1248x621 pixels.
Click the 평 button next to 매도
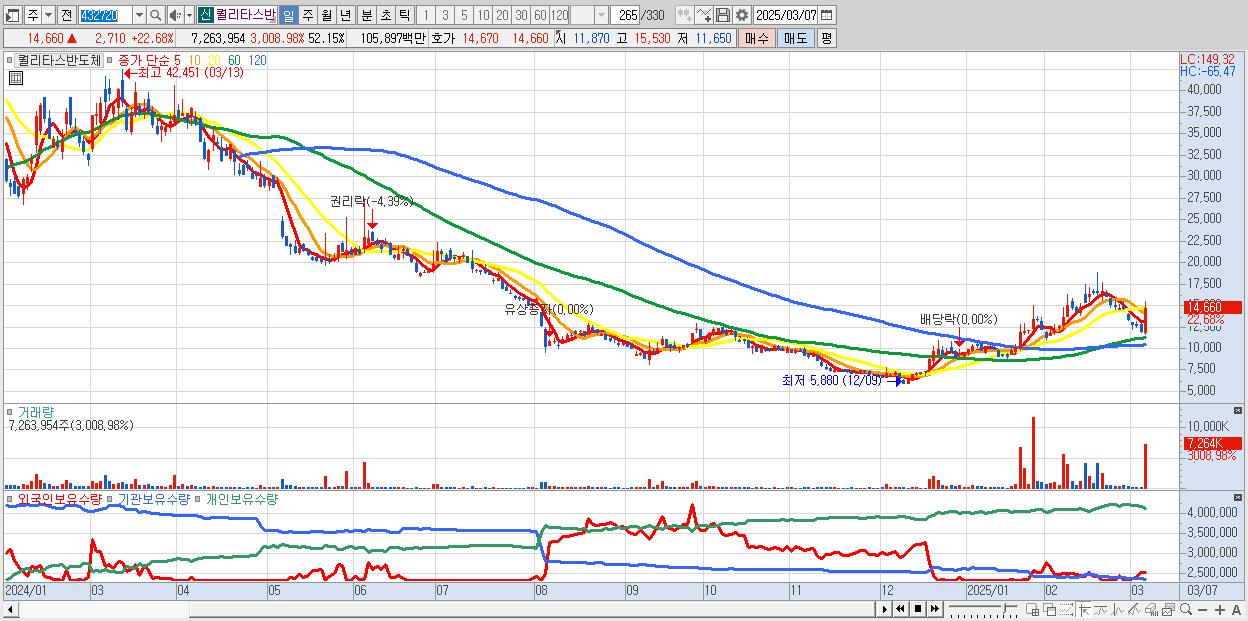826,38
